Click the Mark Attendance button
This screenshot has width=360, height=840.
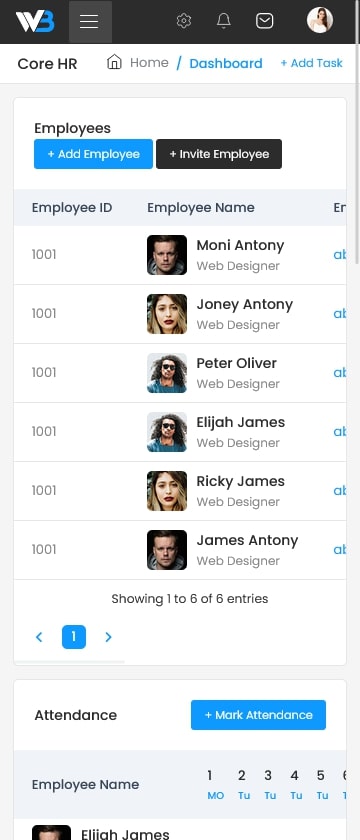tap(258, 715)
